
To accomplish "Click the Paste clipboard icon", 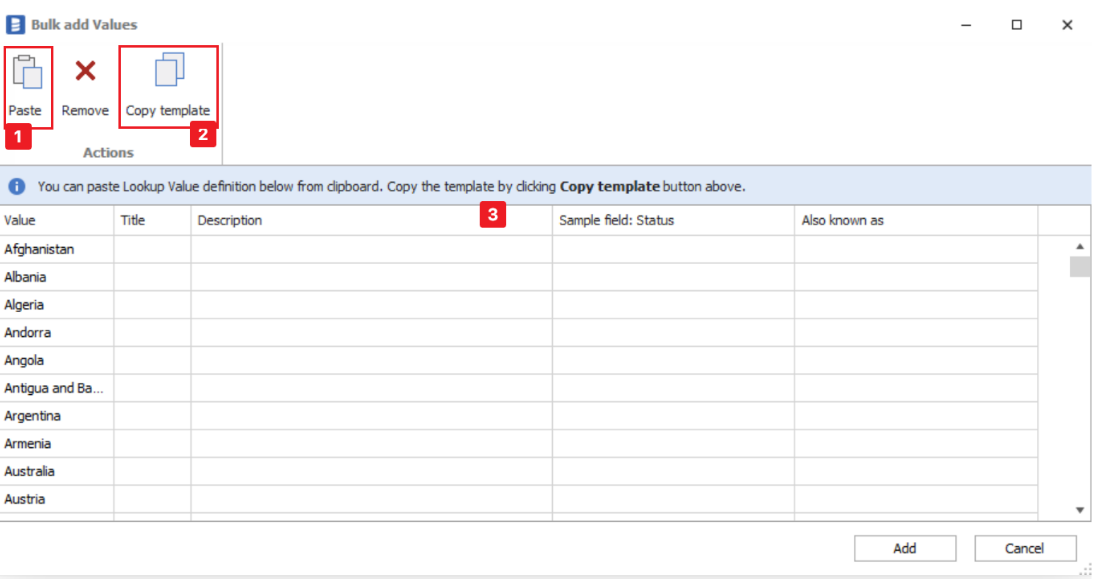I will click(27, 73).
